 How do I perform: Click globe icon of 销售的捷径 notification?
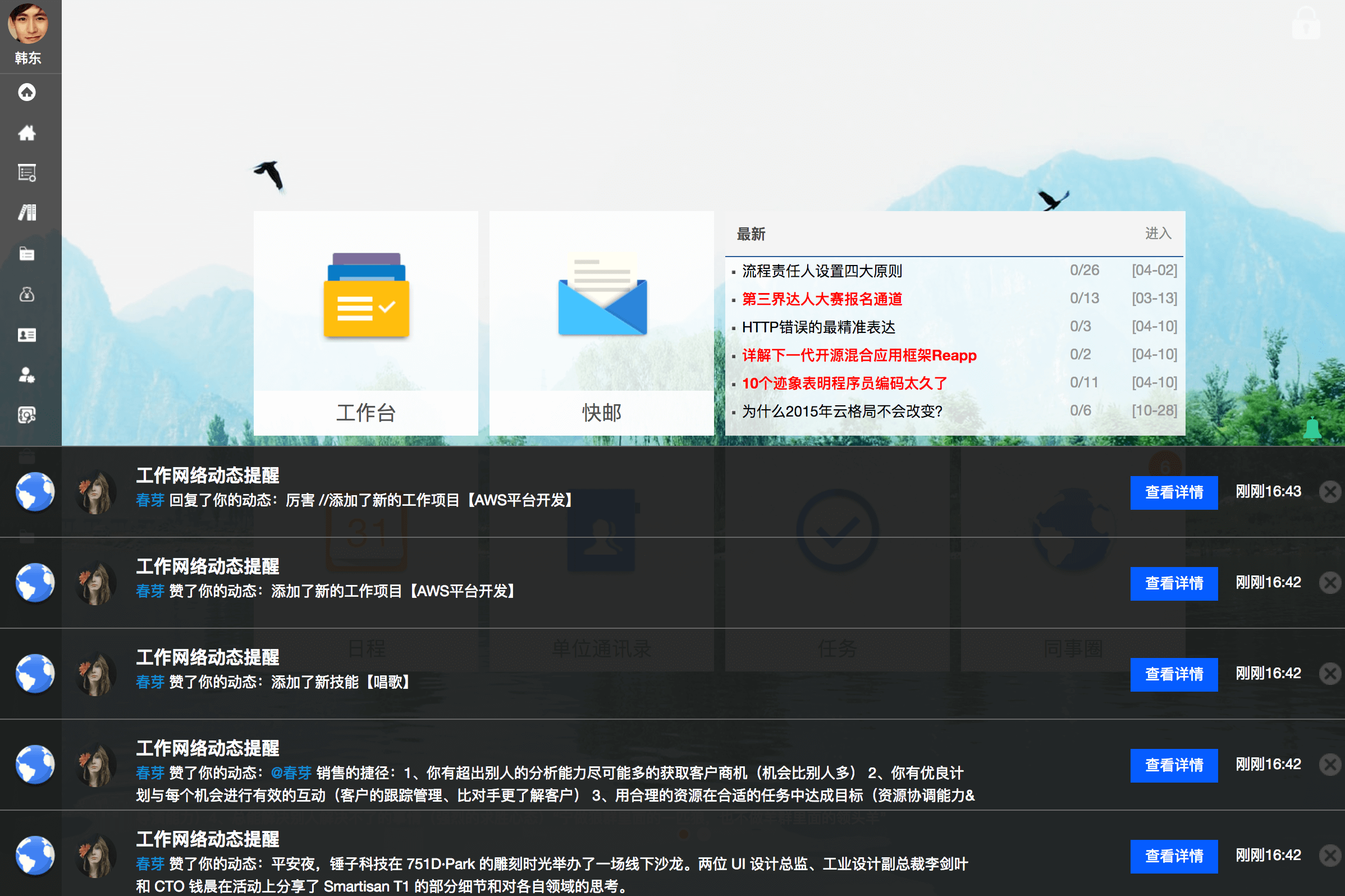click(x=35, y=765)
